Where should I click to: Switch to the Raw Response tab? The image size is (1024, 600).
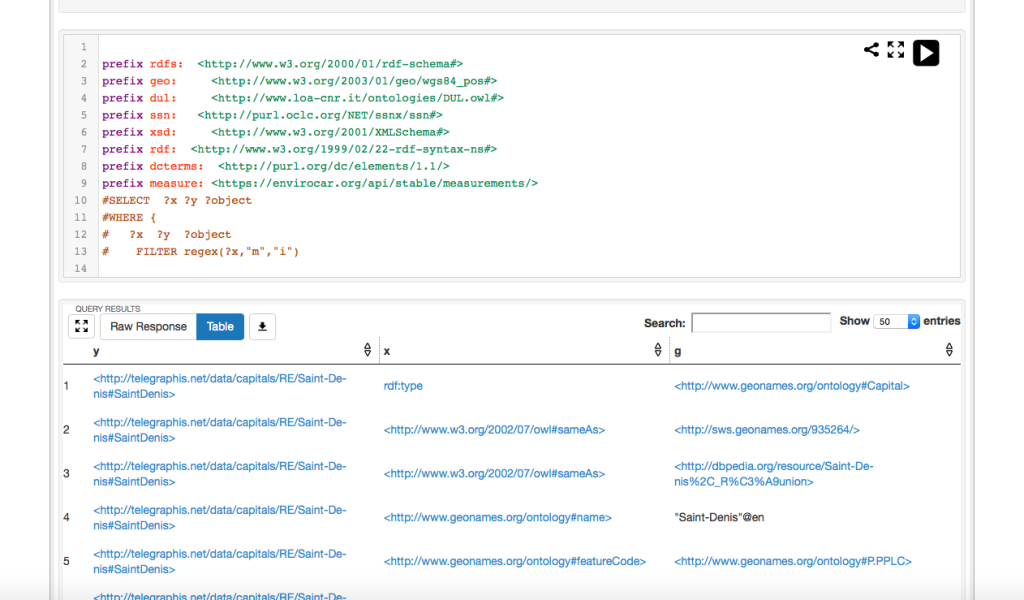coord(147,326)
